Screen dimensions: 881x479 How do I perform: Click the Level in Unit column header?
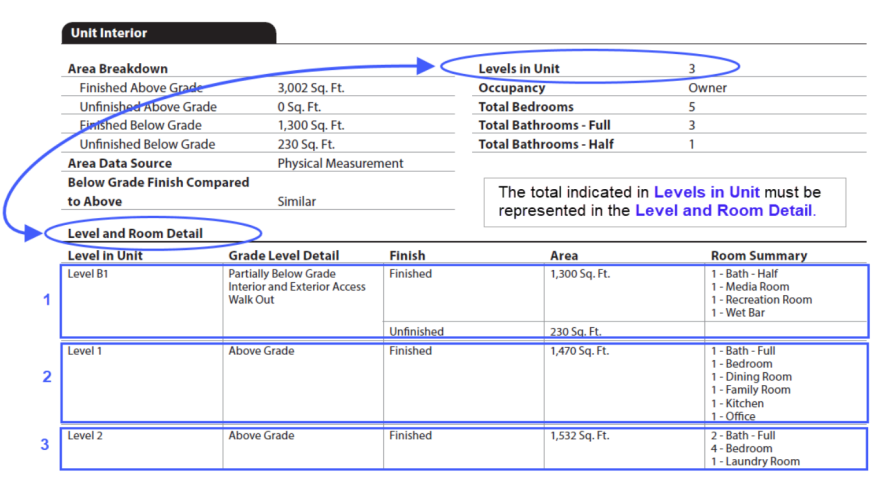(x=105, y=256)
